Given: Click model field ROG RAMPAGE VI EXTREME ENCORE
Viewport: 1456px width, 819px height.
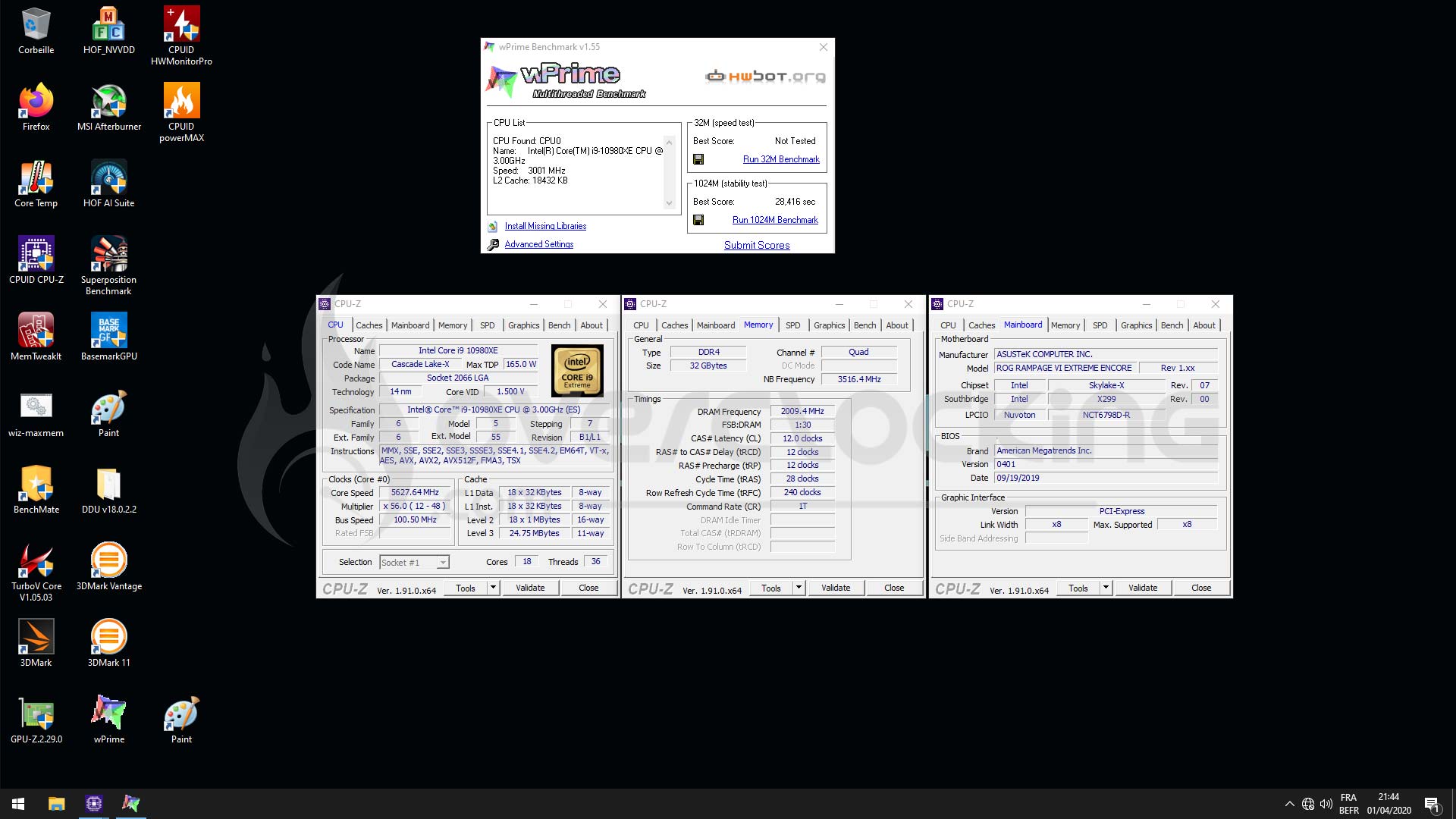Looking at the screenshot, I should pos(1064,368).
